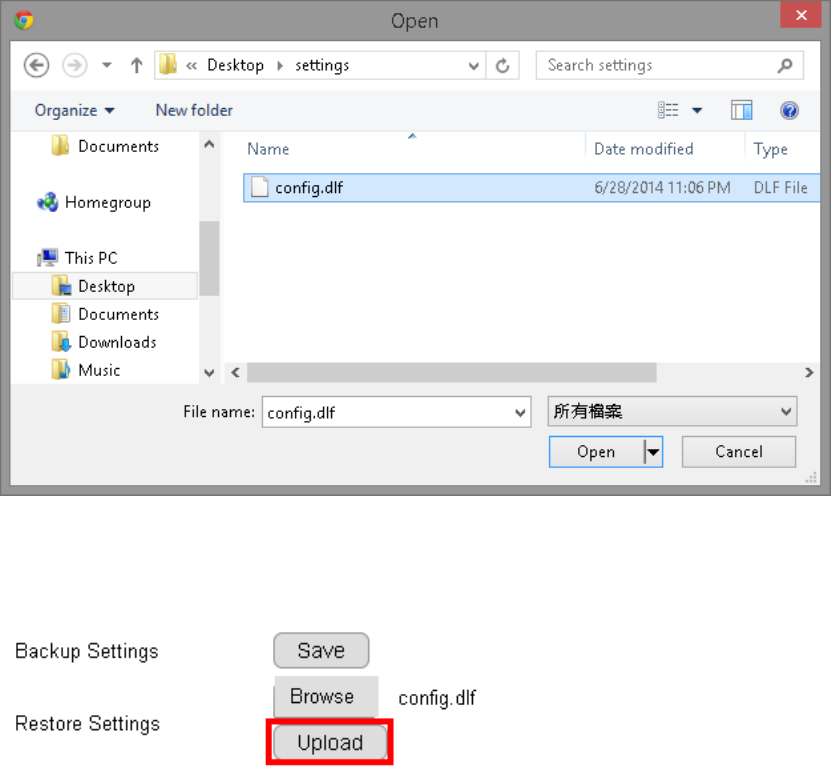Open the File name dropdown arrow

point(520,412)
